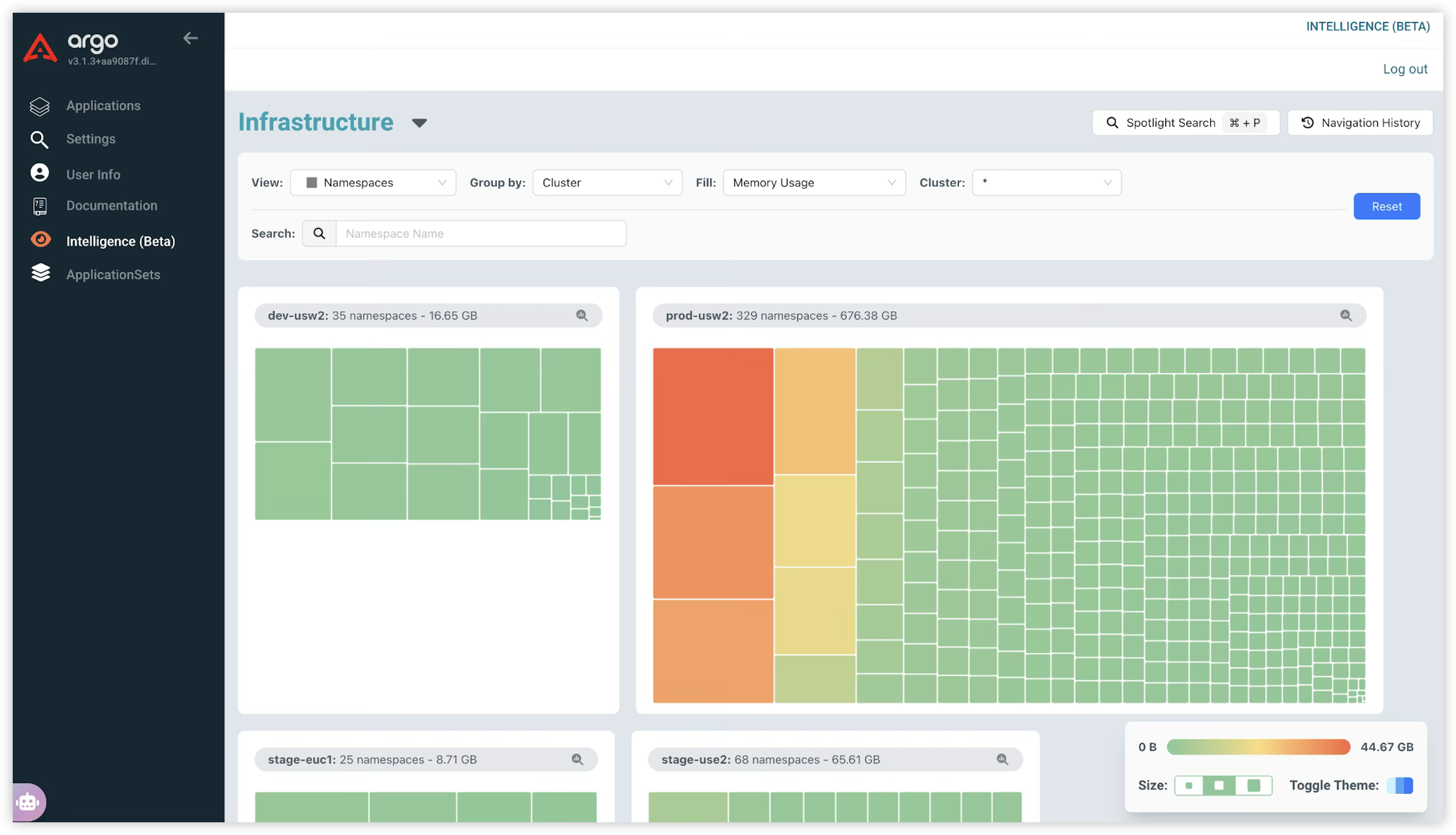Toggle the theme switch
Screen dimensions: 1456x835
click(x=1400, y=785)
